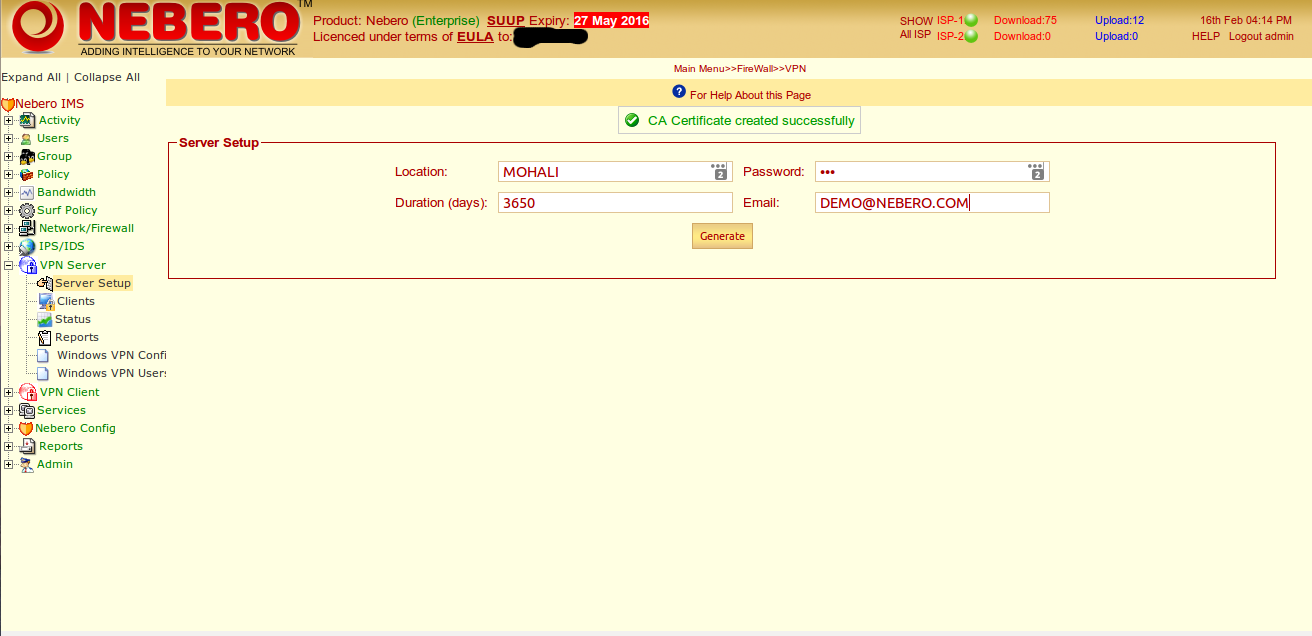
Task: Open the Status tree item
Action: [x=73, y=319]
